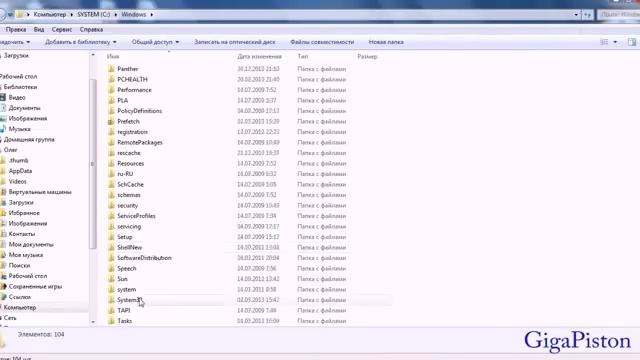Select Виртуальные машины in navigation pane
The image size is (640, 360).
40,192
